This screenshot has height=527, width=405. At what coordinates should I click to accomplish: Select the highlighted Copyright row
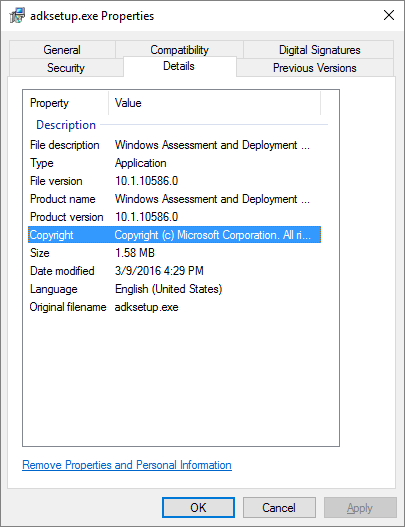(x=174, y=235)
